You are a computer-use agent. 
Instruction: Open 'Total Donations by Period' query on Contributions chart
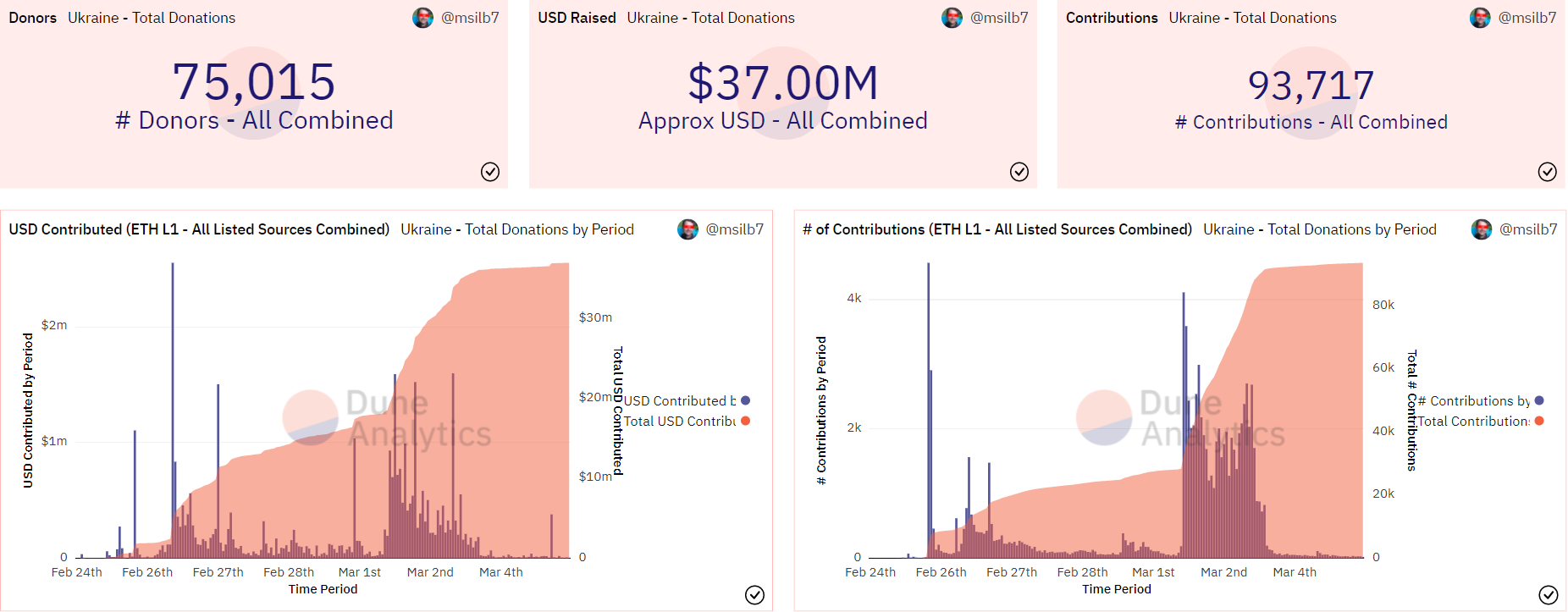(x=1320, y=229)
